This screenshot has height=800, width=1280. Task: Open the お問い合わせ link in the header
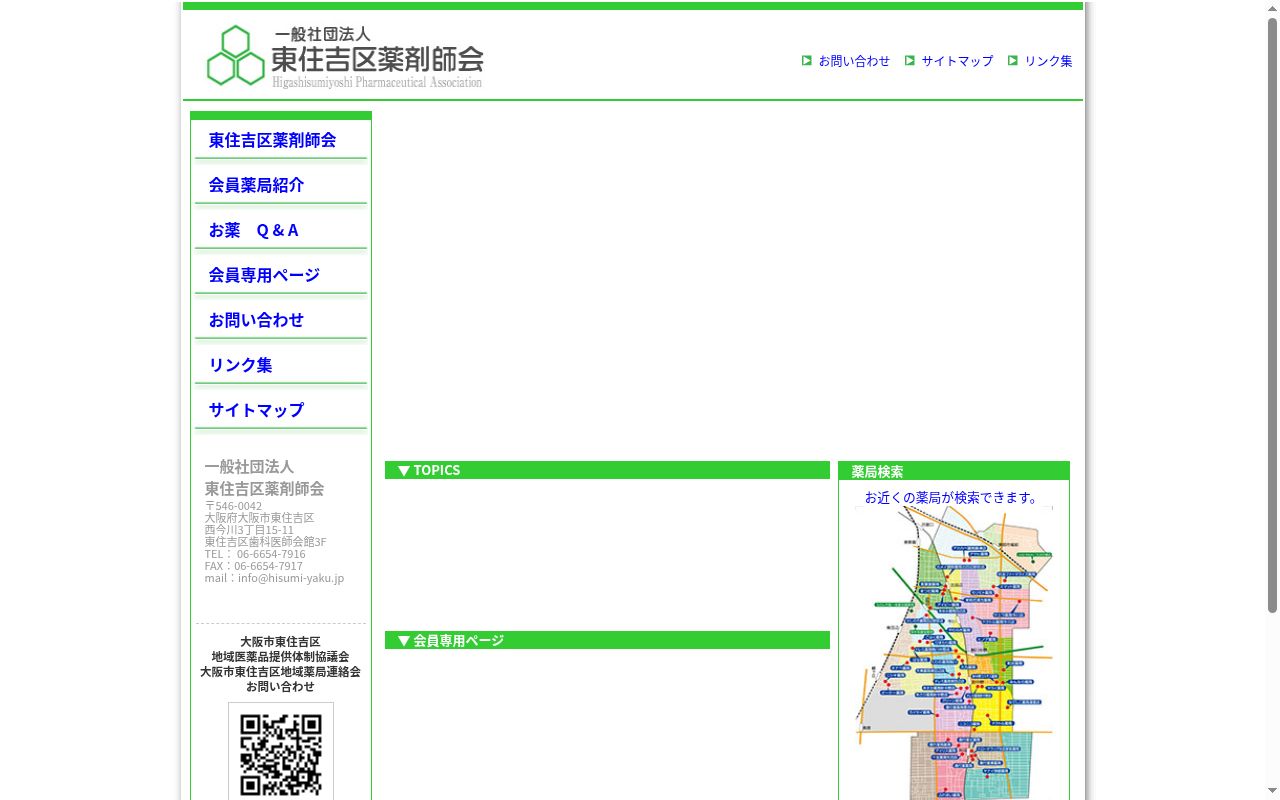[x=854, y=61]
